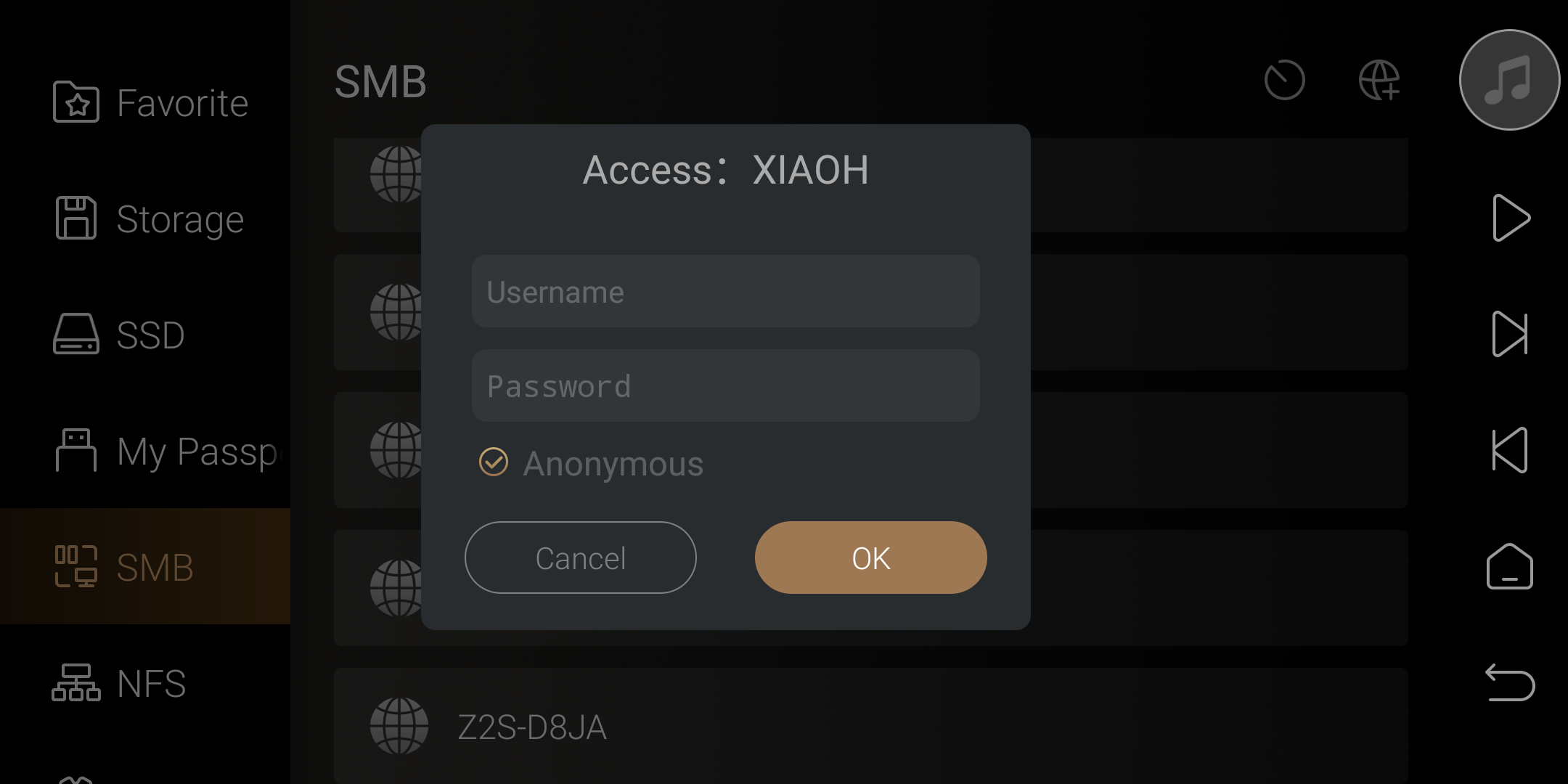Dismiss dialog with Cancel button
The width and height of the screenshot is (1568, 784).
pyautogui.click(x=581, y=558)
